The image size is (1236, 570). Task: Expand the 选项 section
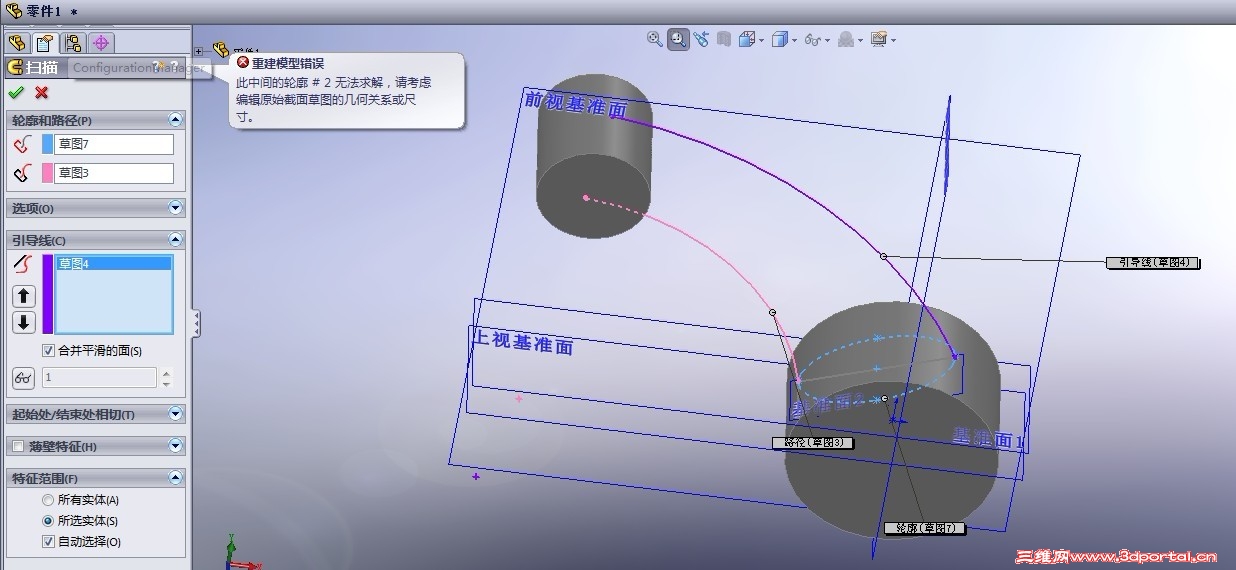[176, 208]
